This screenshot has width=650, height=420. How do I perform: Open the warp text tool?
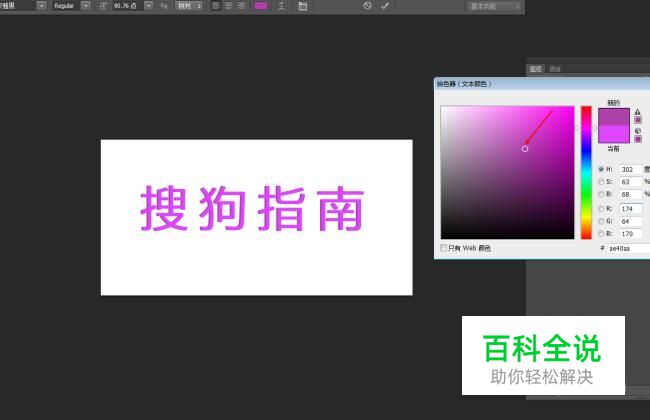pyautogui.click(x=281, y=6)
